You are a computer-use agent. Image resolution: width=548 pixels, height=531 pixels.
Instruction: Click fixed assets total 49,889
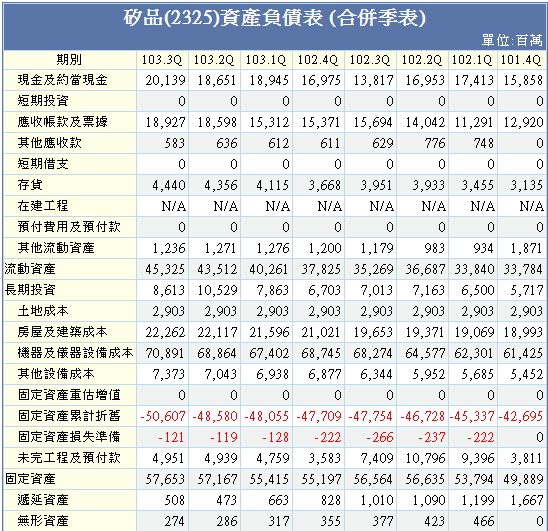point(523,479)
